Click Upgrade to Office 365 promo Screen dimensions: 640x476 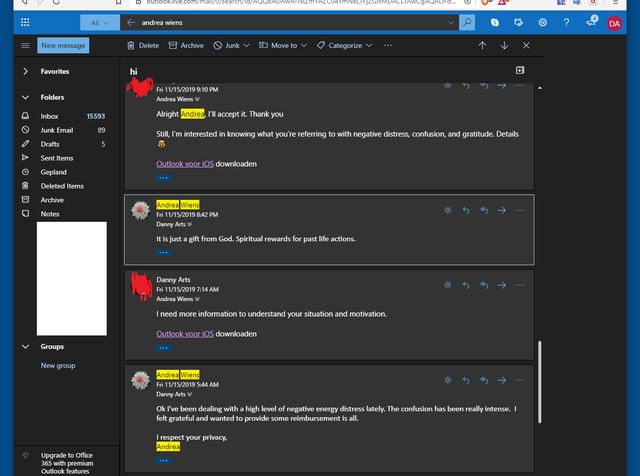[x=67, y=463]
